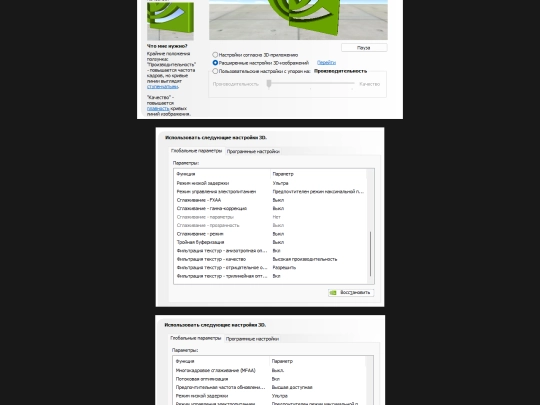Select the greyed 'Сглаживание - прозрачность' row
Image resolution: width=540 pixels, height=405 pixels.
(x=270, y=225)
